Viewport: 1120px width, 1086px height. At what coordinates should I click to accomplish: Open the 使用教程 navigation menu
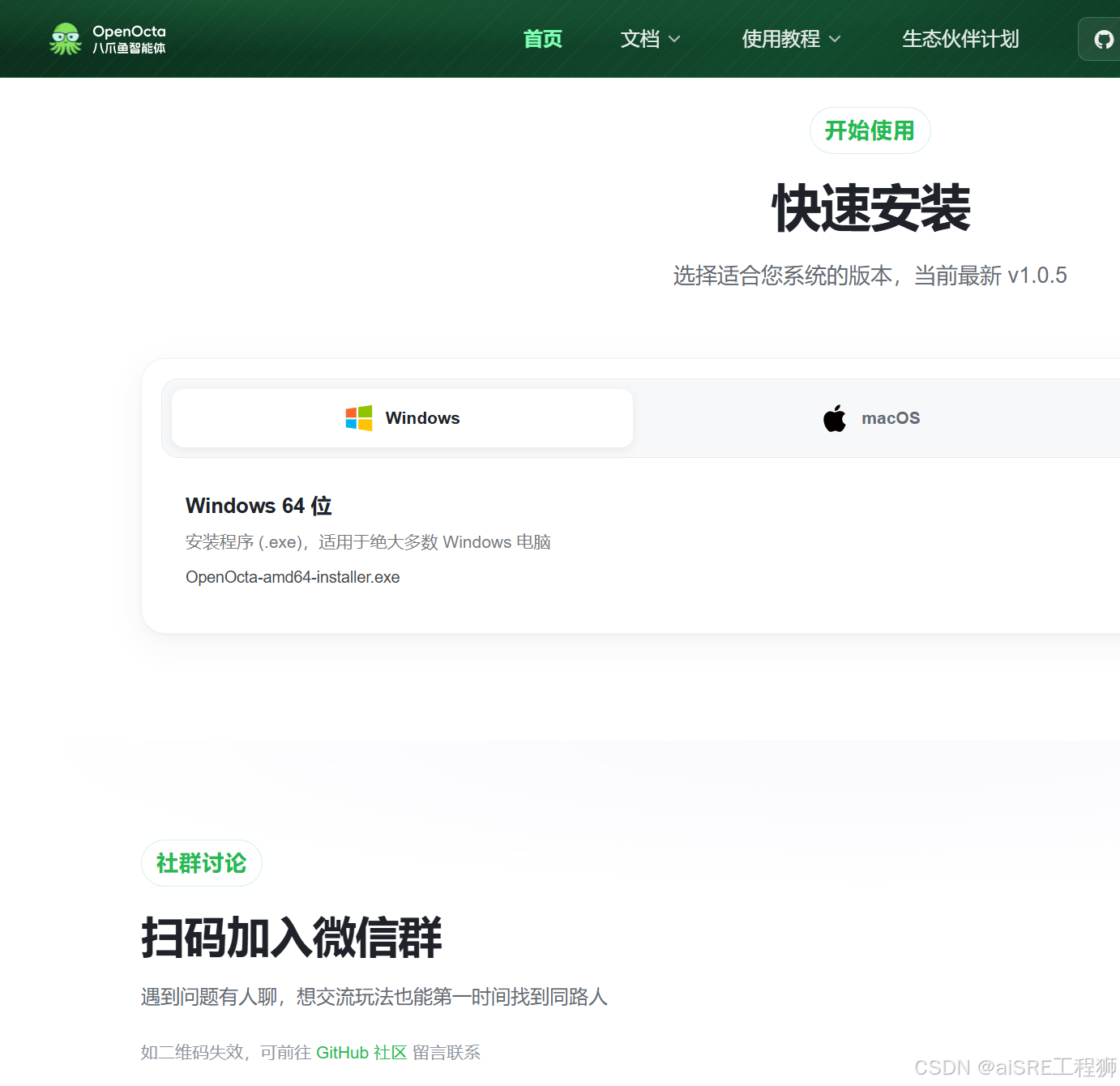click(x=791, y=39)
